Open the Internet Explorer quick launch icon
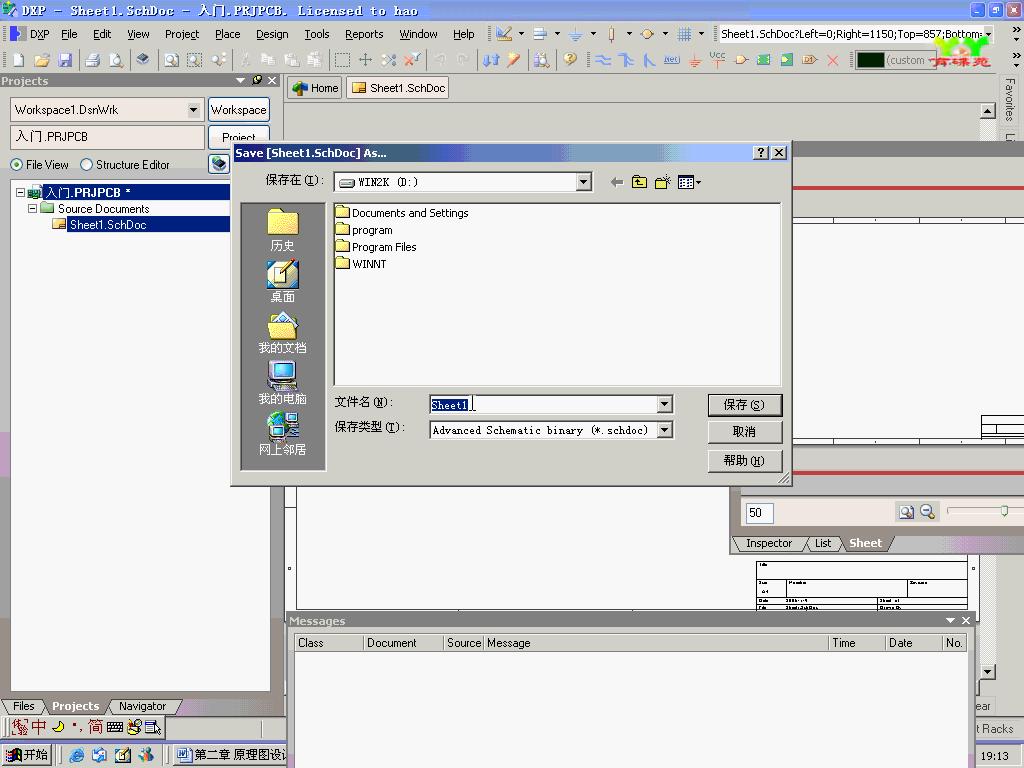This screenshot has height=768, width=1024. 76,755
